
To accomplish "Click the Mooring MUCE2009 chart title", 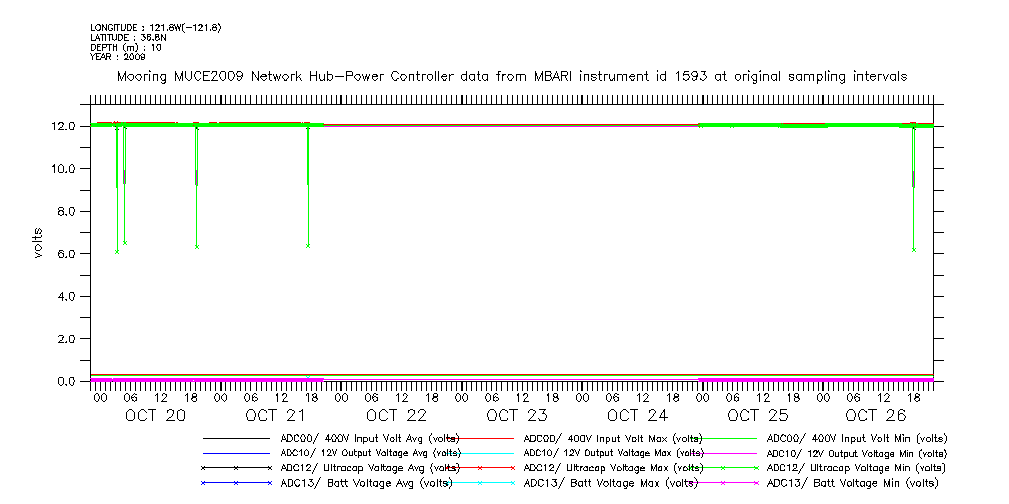I will tap(512, 76).
